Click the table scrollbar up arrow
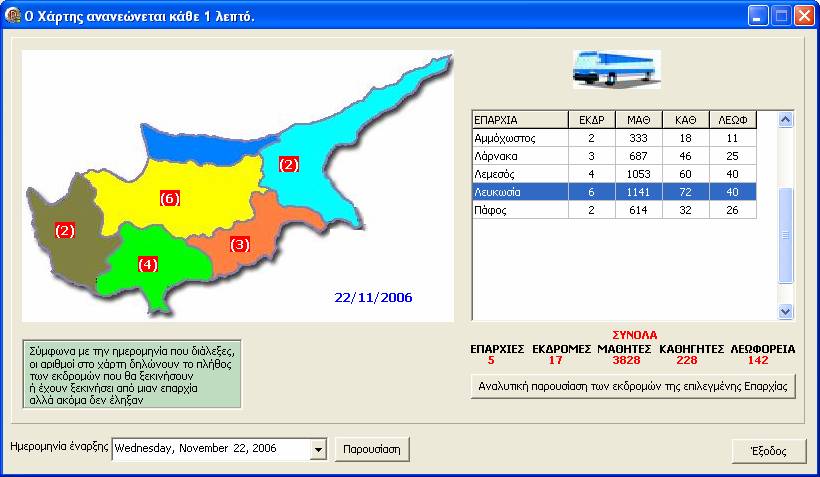Screen dimensions: 820x477 coord(785,120)
